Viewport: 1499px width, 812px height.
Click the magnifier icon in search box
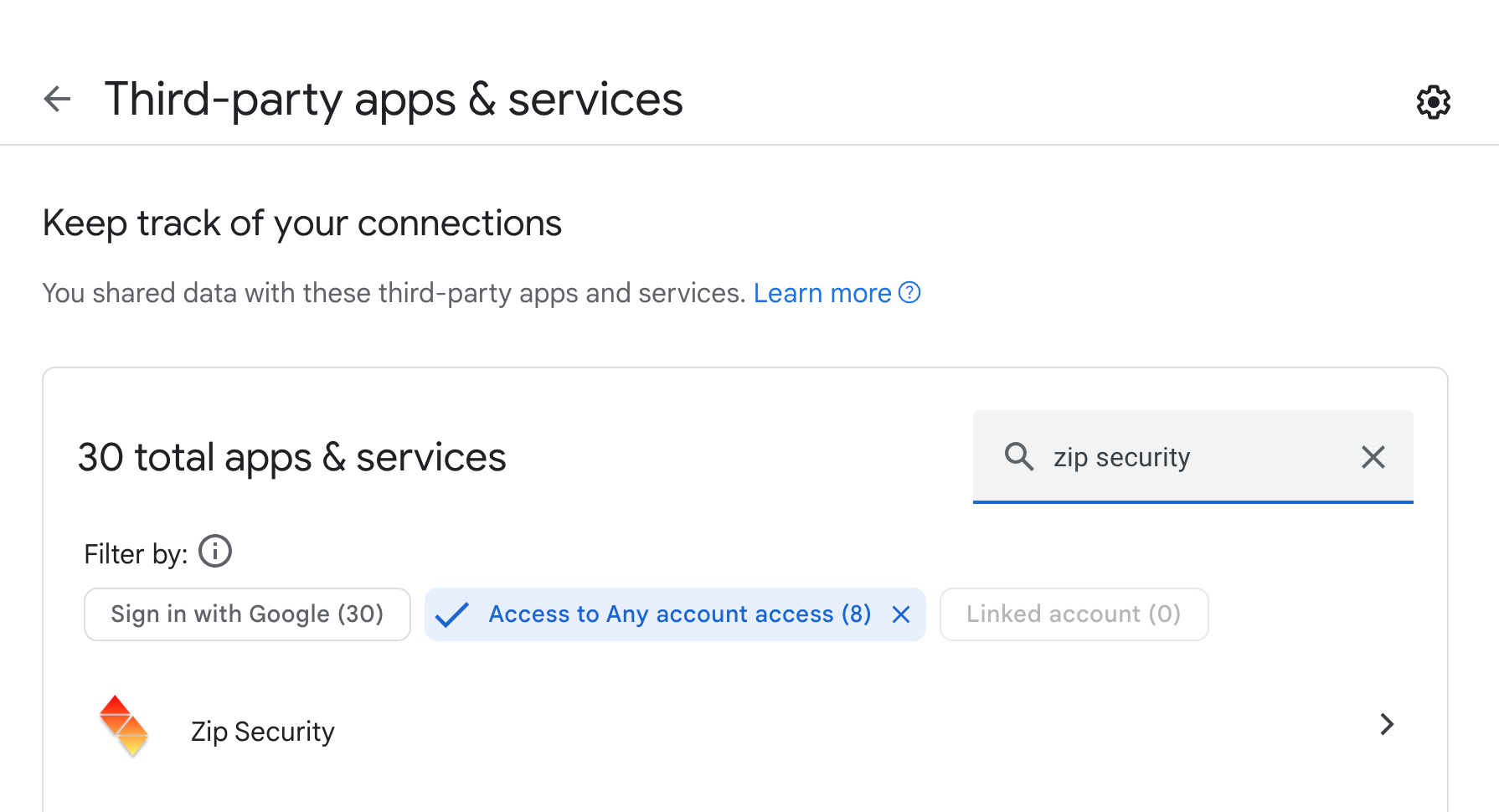1019,457
